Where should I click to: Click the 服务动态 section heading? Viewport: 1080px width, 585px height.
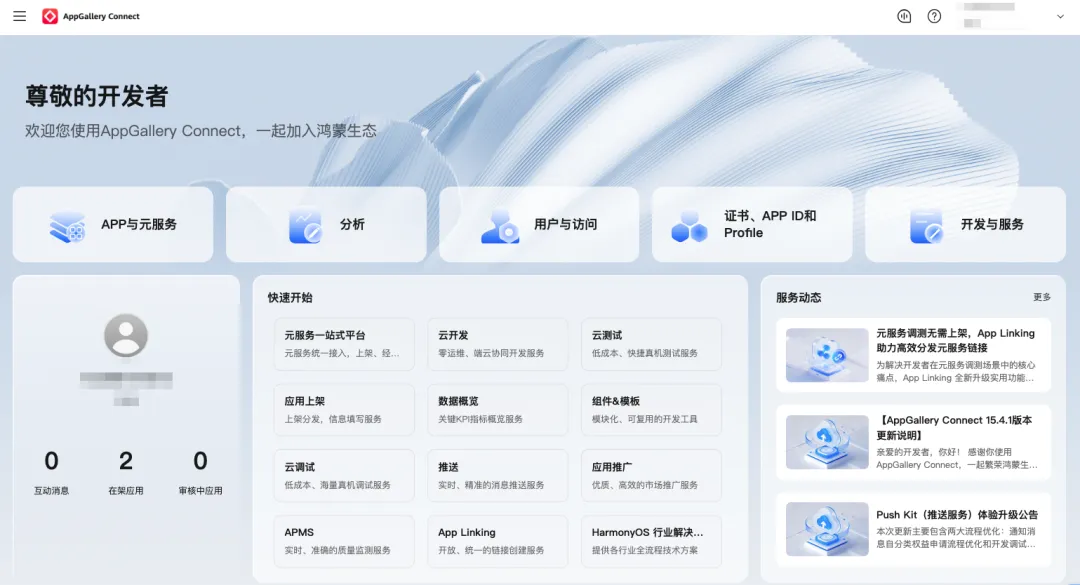(798, 298)
